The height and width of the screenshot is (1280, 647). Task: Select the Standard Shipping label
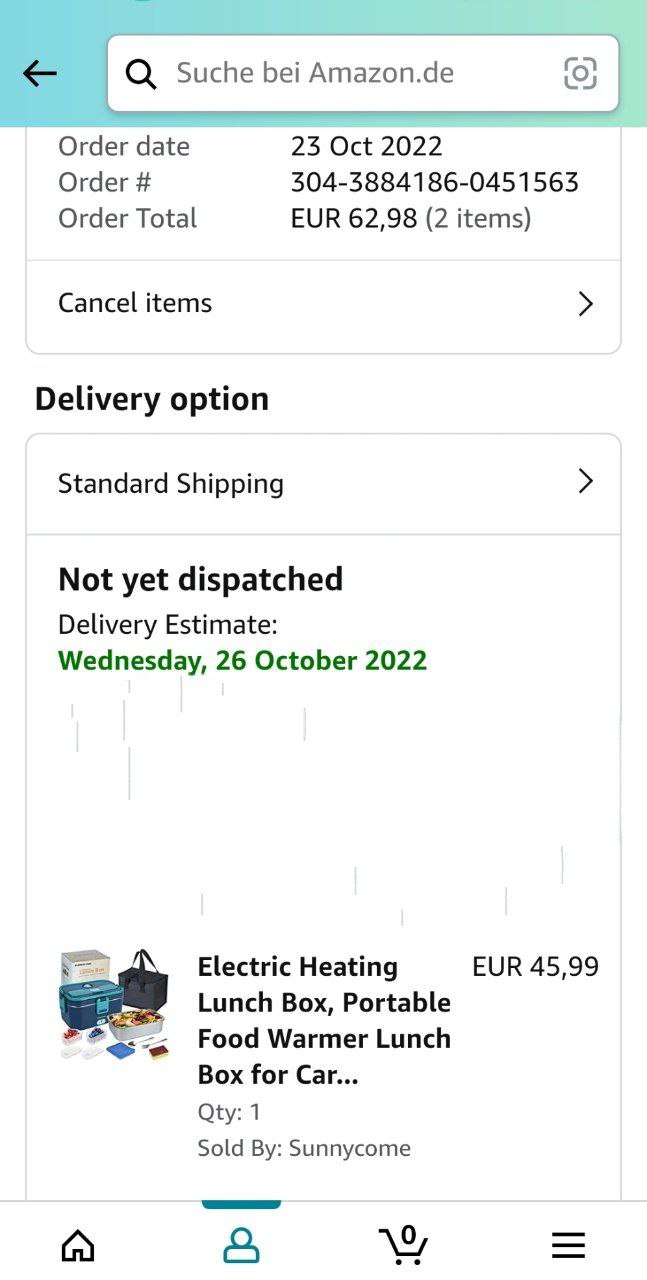coord(171,484)
